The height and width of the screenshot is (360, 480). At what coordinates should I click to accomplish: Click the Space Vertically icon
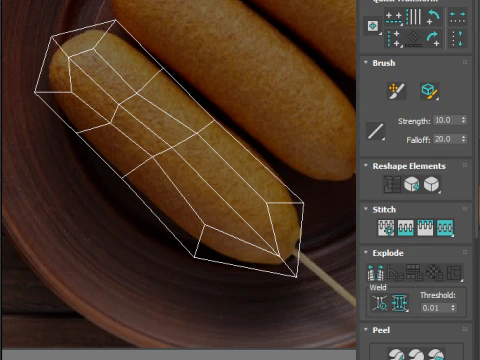tap(457, 39)
